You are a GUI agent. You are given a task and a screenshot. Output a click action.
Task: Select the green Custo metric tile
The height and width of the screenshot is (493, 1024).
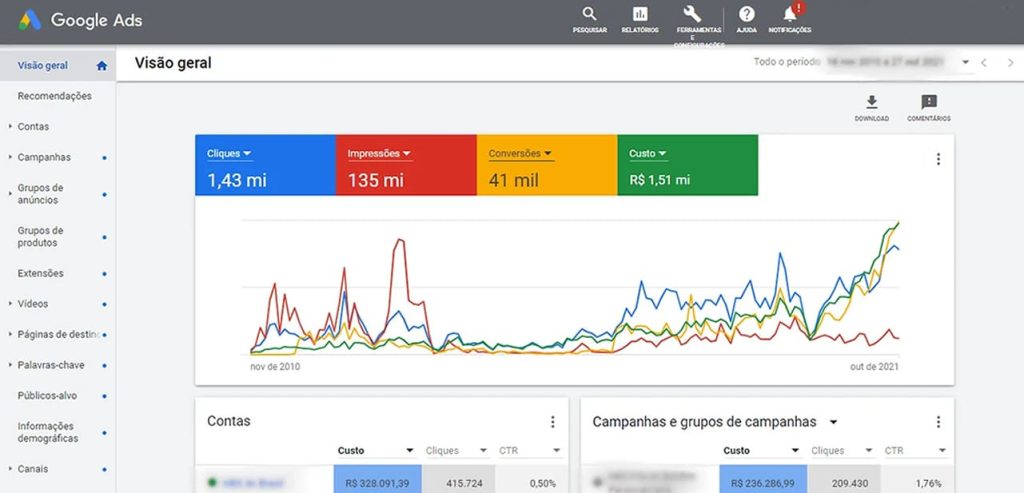pos(687,165)
